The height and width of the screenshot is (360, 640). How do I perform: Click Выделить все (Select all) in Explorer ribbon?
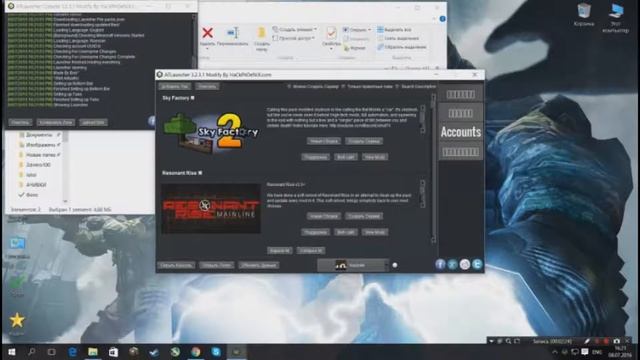pos(394,30)
